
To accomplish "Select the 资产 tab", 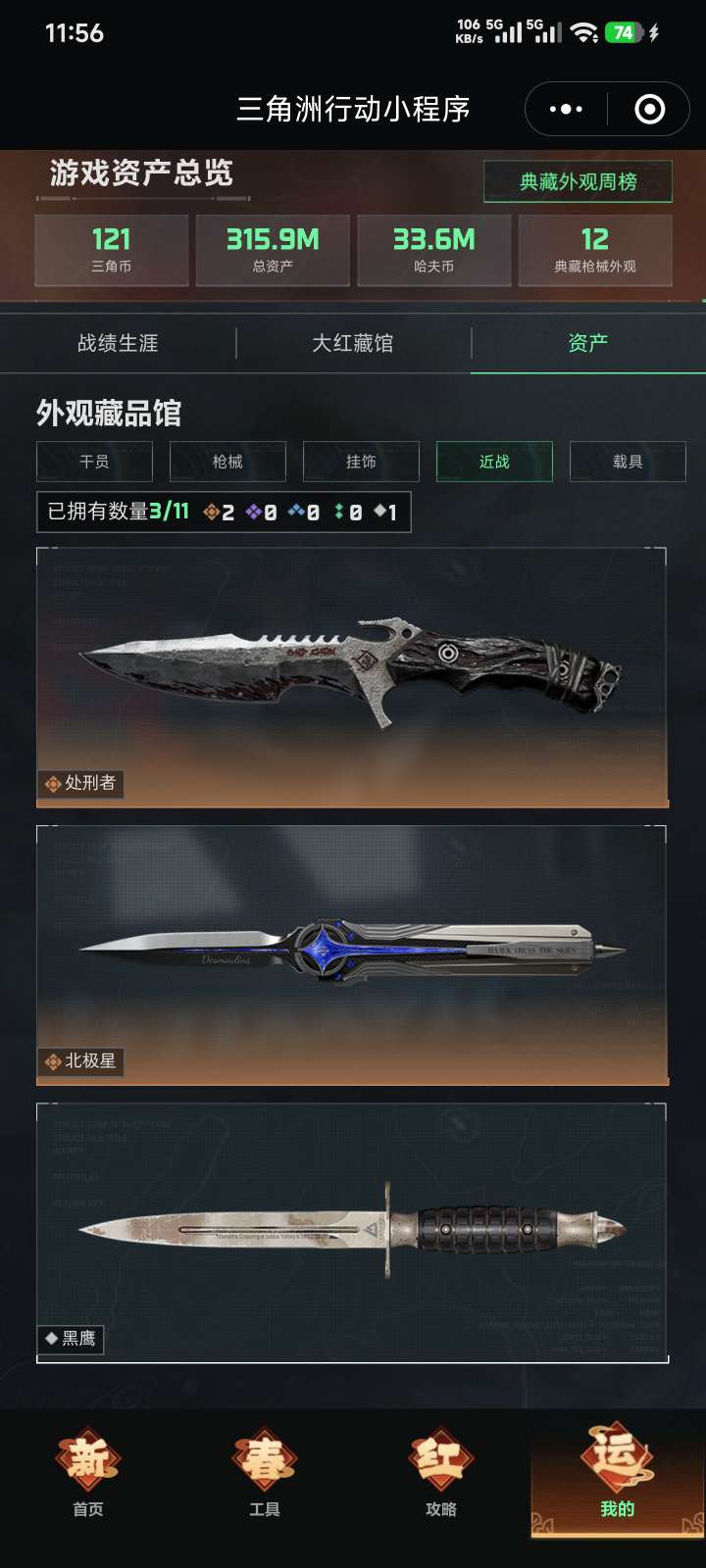I will [588, 343].
